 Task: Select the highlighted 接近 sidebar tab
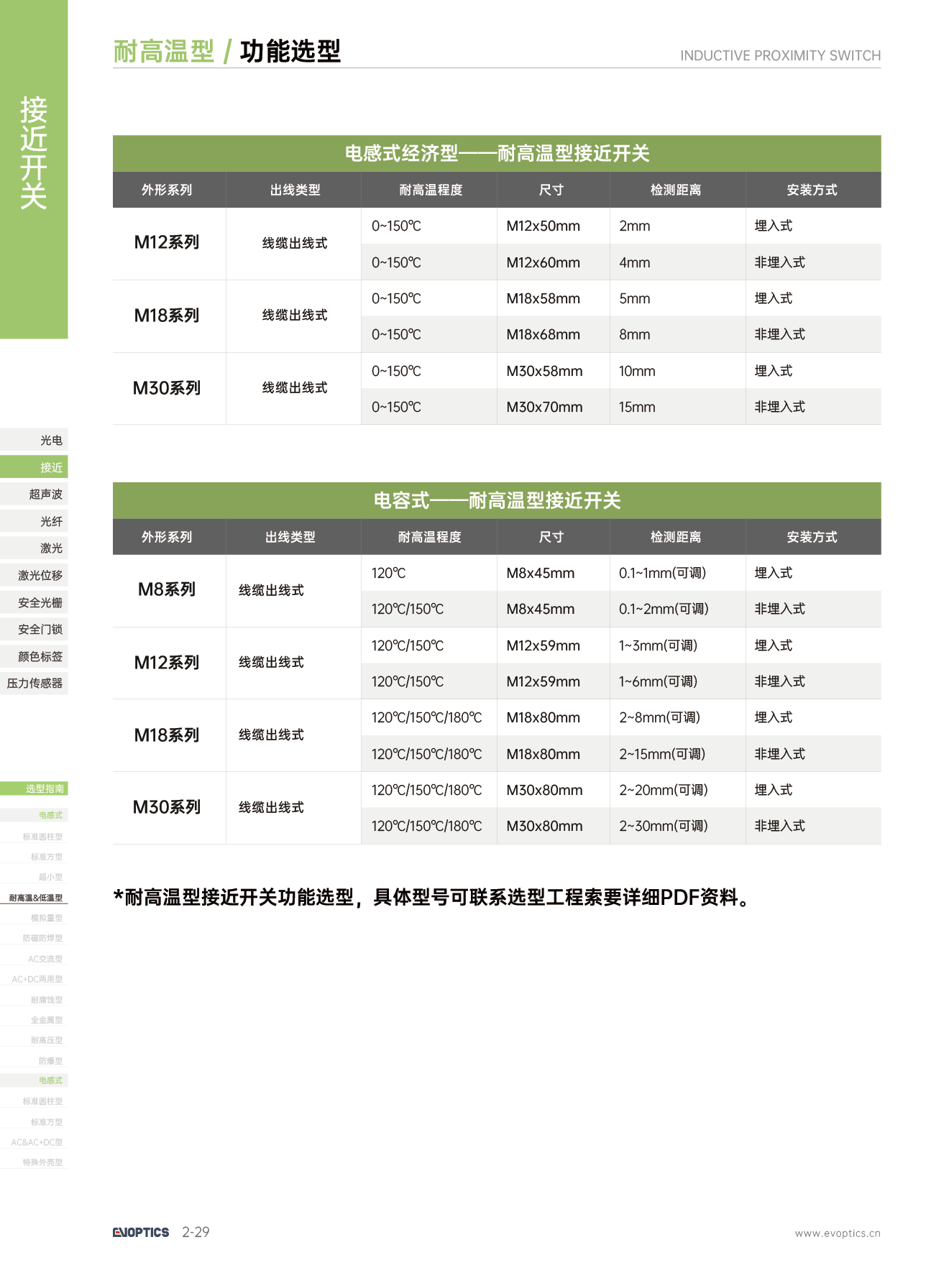click(34, 467)
